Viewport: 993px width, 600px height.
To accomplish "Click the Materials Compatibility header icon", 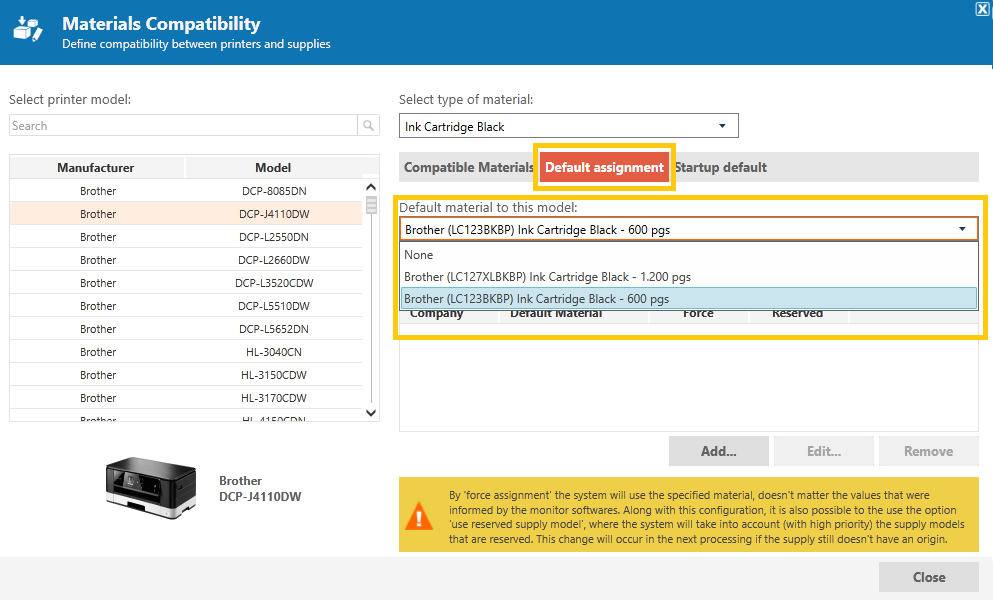I will pos(28,29).
